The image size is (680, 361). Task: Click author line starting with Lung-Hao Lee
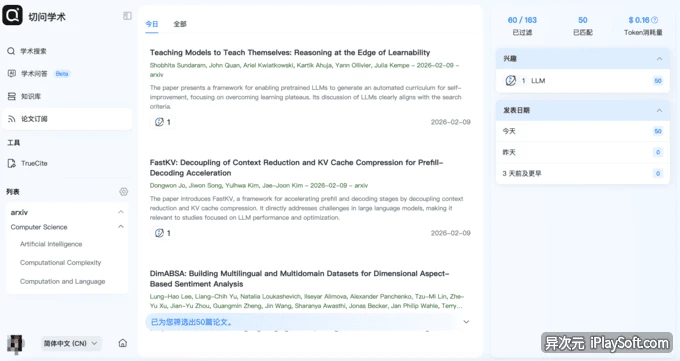(x=307, y=301)
